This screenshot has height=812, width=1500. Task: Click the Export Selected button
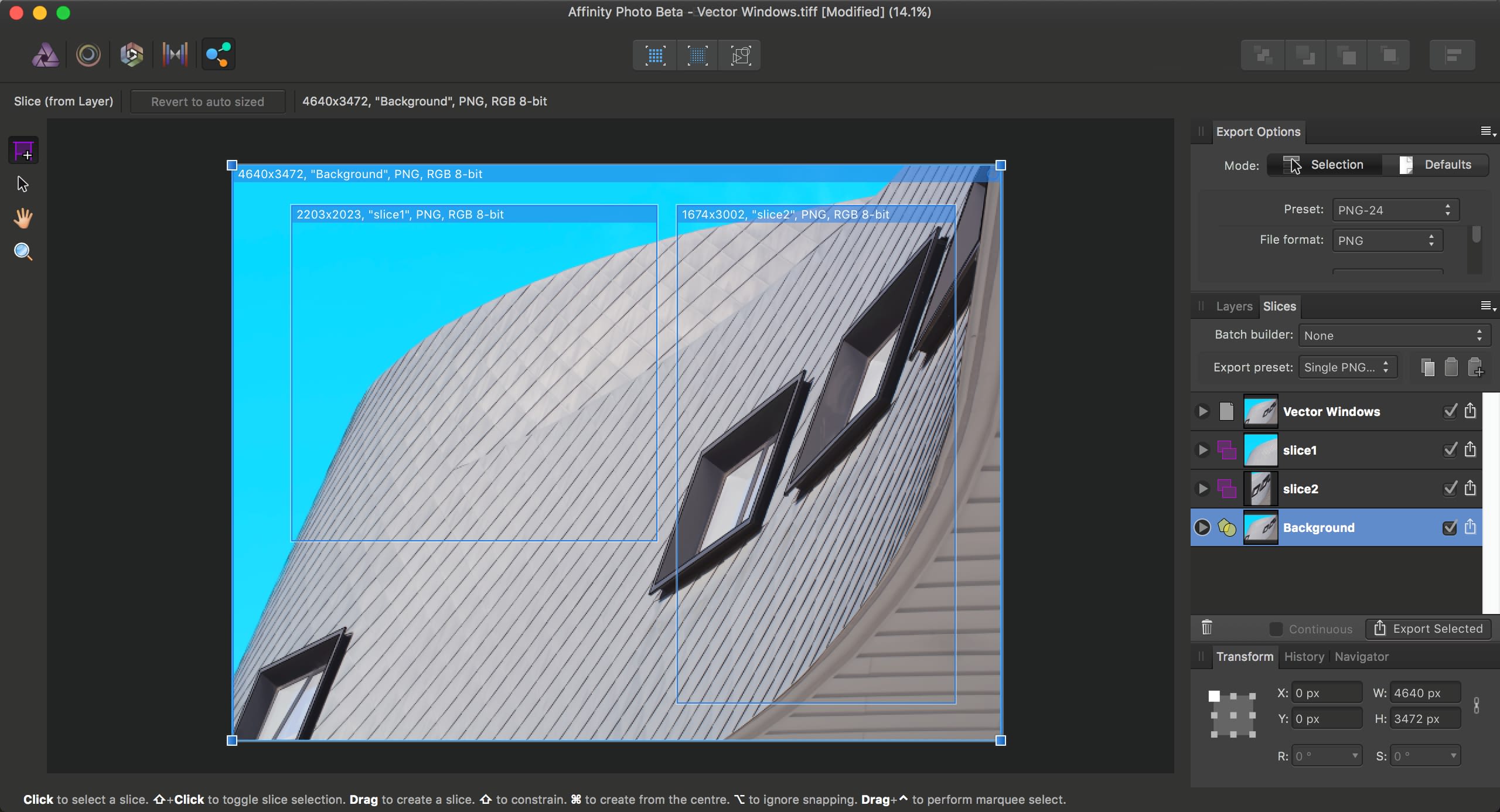(1428, 629)
